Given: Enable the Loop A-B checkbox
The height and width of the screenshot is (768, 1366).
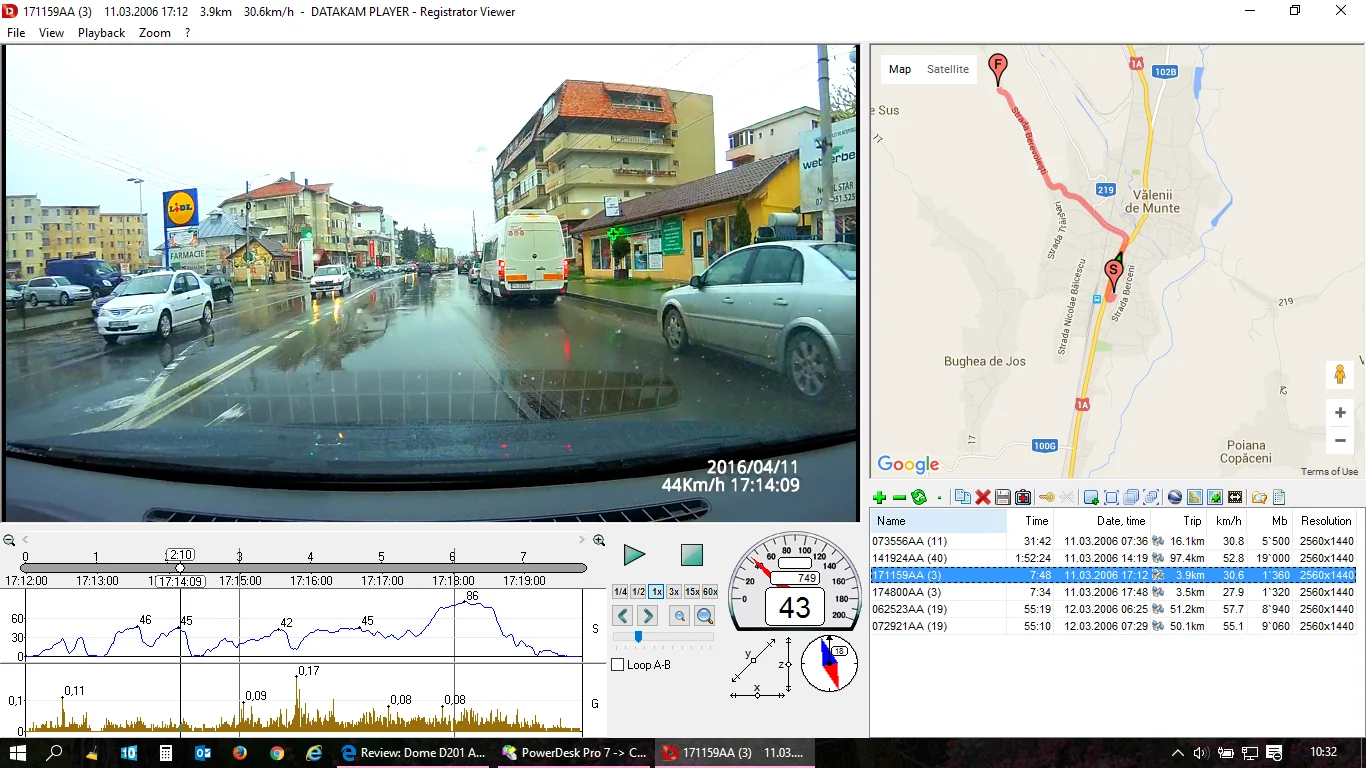Looking at the screenshot, I should pyautogui.click(x=618, y=665).
